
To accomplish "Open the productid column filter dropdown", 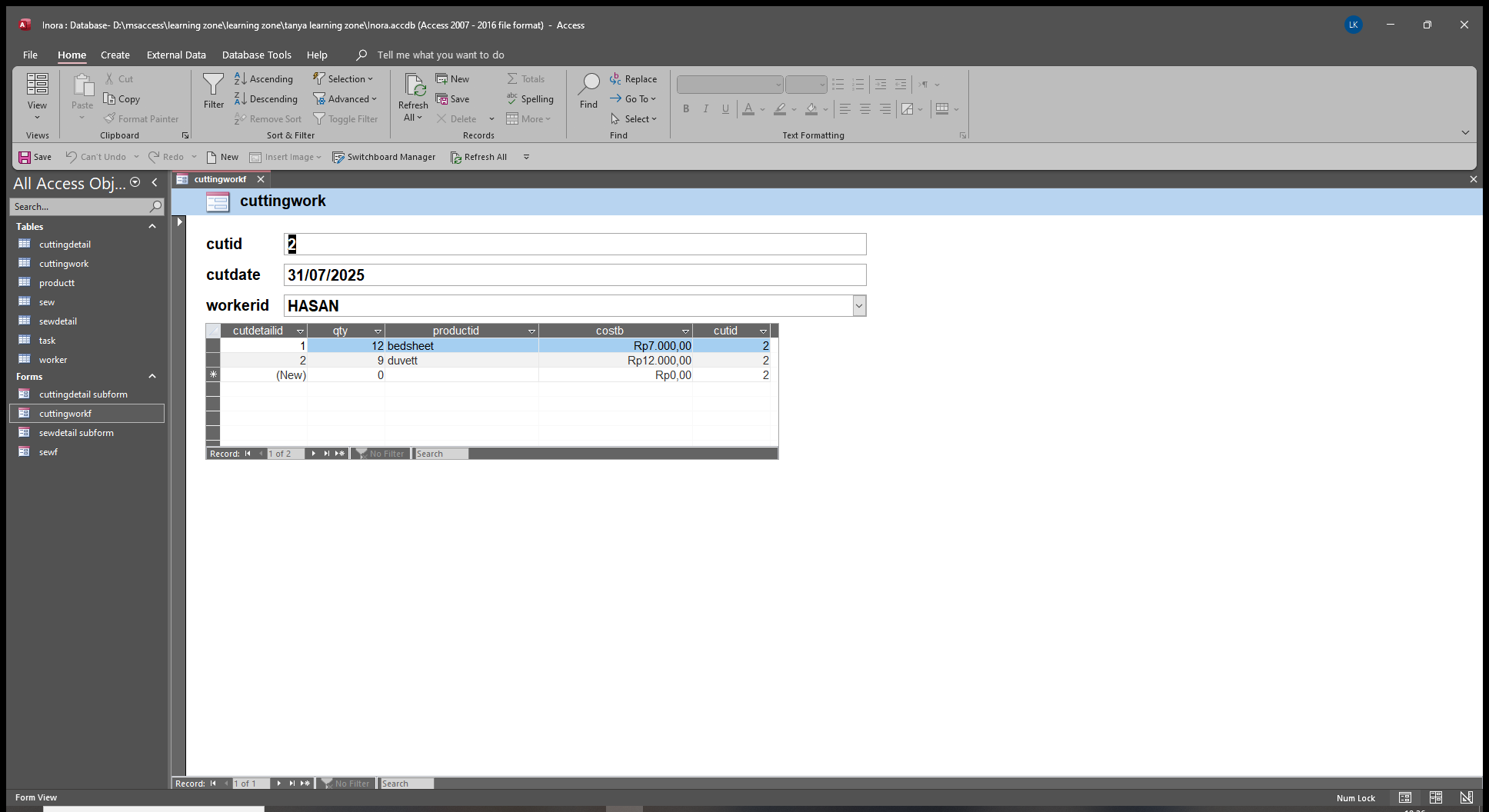I will (531, 331).
